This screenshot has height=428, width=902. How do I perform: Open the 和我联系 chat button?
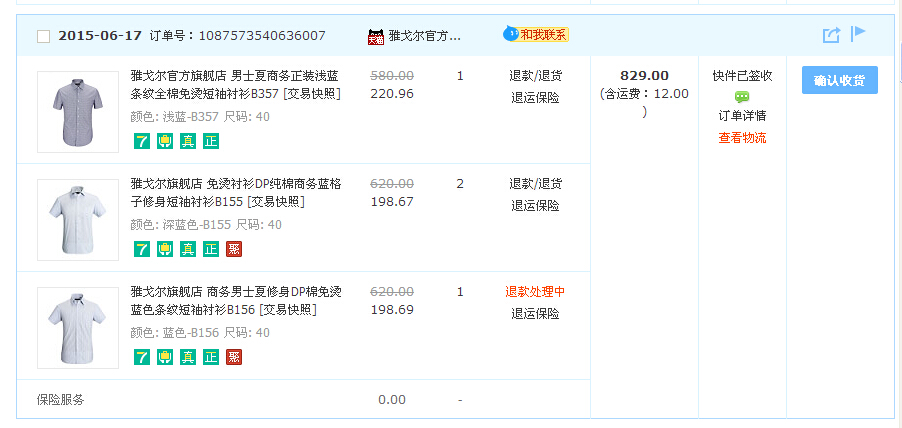536,35
